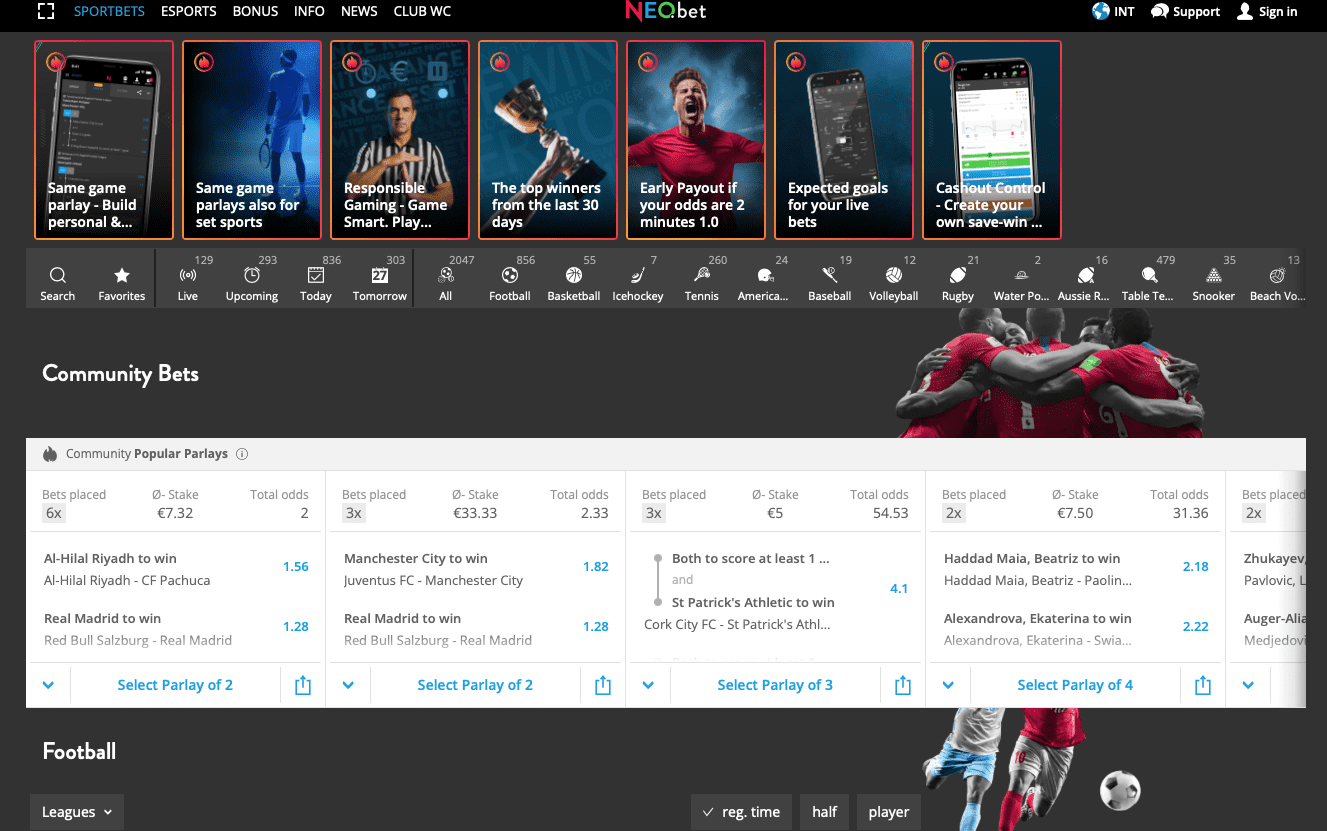The image size is (1327, 831).
Task: Toggle the reg. time filter
Action: [x=742, y=812]
